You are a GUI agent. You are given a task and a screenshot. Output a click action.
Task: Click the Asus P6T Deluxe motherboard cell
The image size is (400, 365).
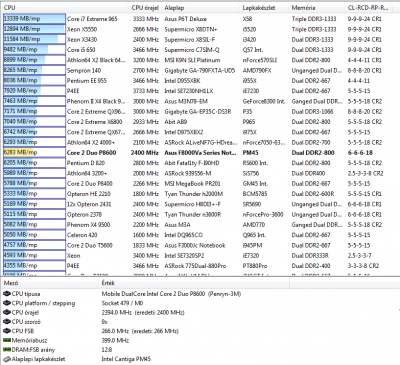coord(185,19)
